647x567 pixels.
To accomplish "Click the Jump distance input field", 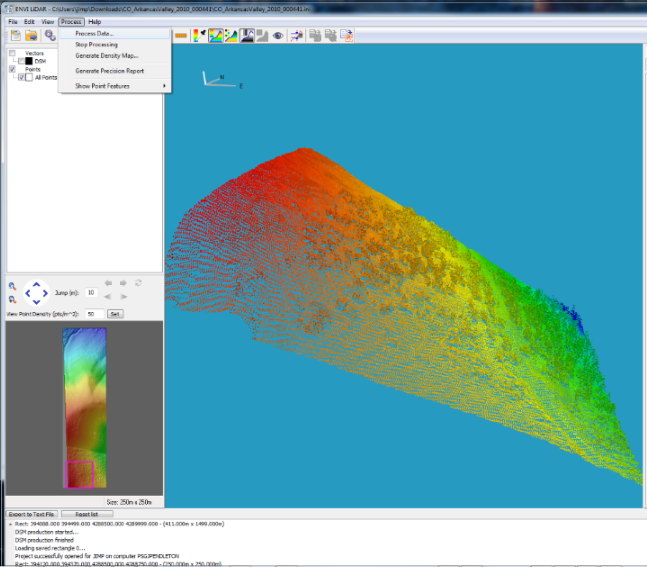I will [x=91, y=292].
